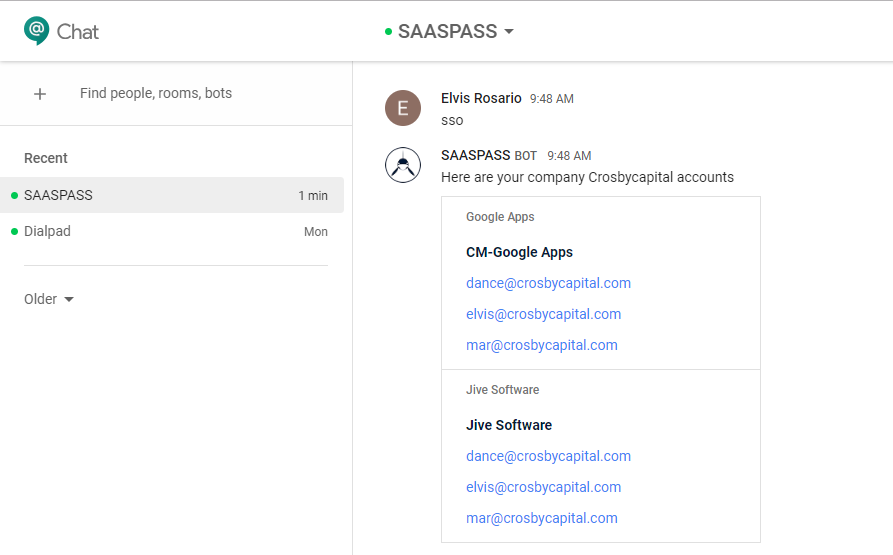Open the Dialpad conversation

(172, 231)
